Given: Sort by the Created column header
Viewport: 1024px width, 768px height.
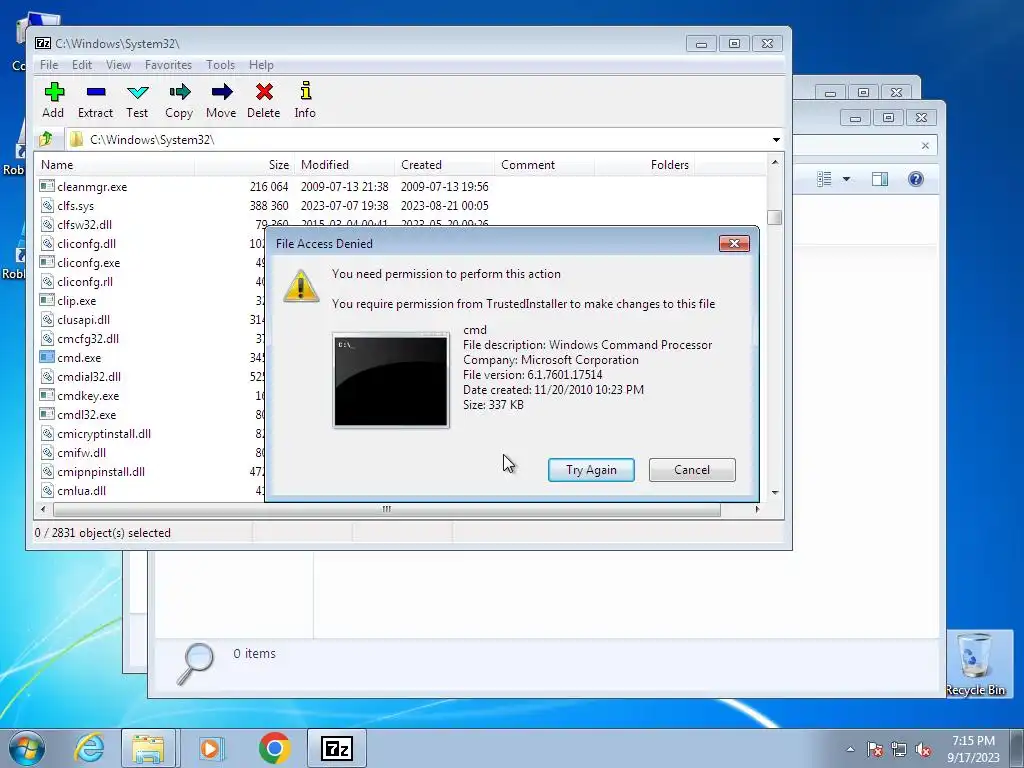Looking at the screenshot, I should coord(444,165).
